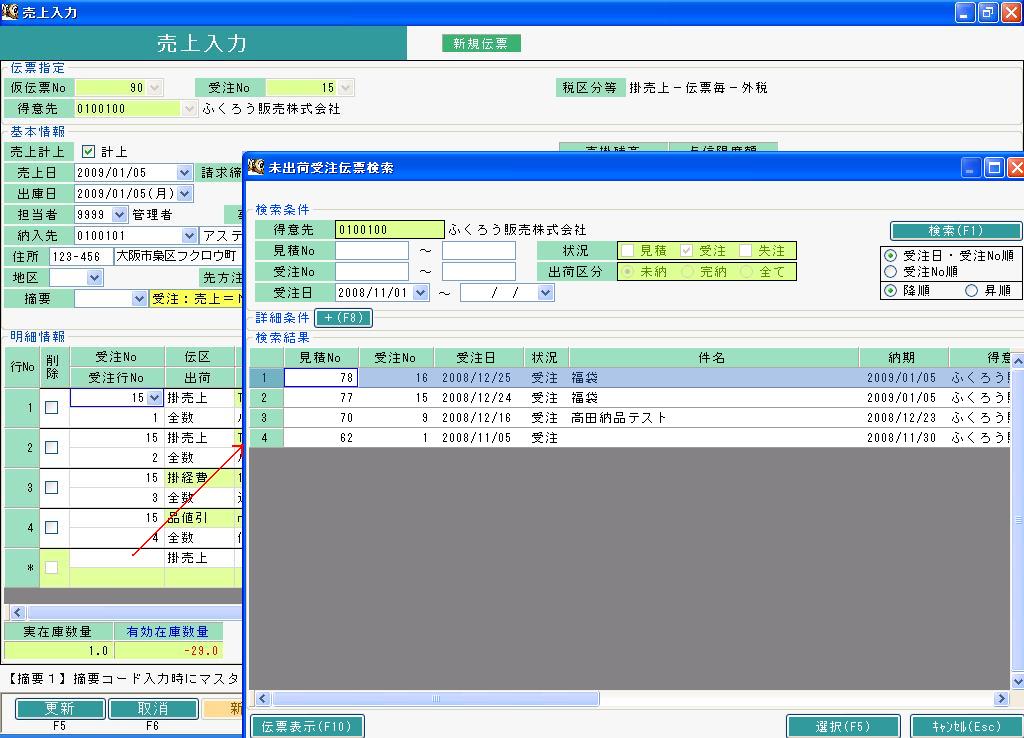Image resolution: width=1024 pixels, height=738 pixels.
Task: Enable the 見積 status checkbox
Action: [x=627, y=251]
